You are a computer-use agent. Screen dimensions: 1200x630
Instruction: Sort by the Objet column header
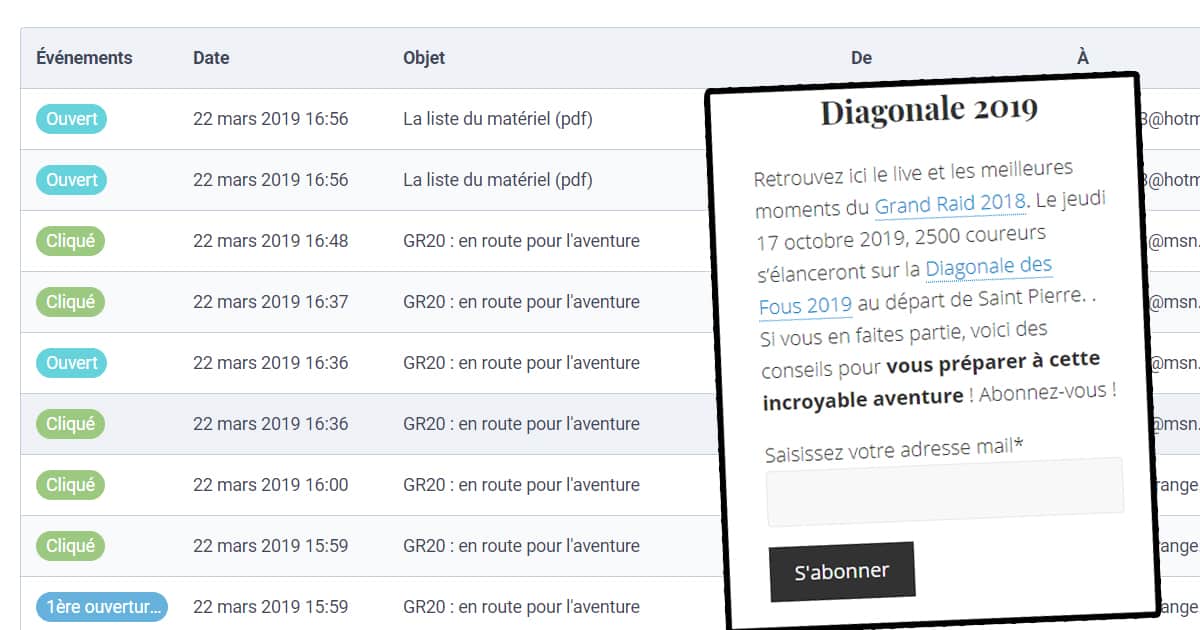(x=424, y=58)
